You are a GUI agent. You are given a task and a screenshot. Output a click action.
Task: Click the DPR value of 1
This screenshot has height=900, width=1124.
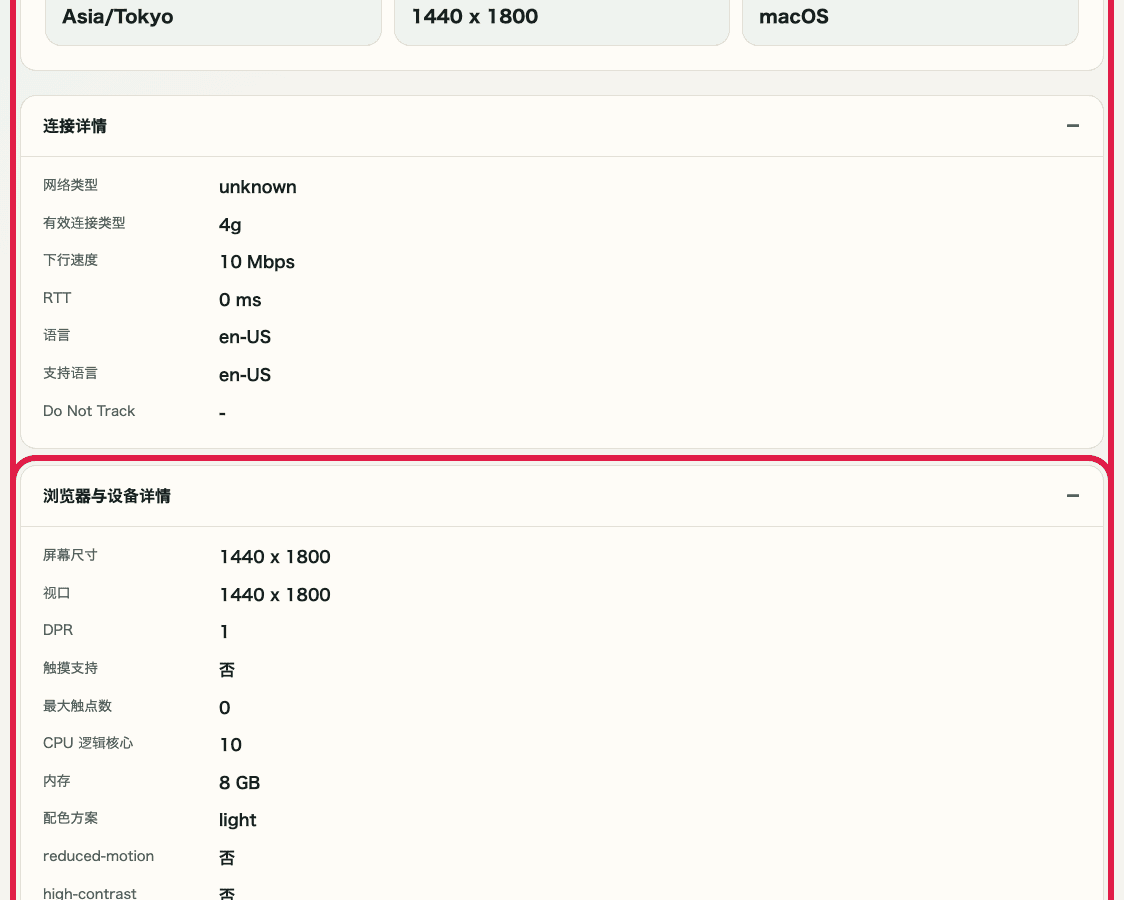(224, 631)
